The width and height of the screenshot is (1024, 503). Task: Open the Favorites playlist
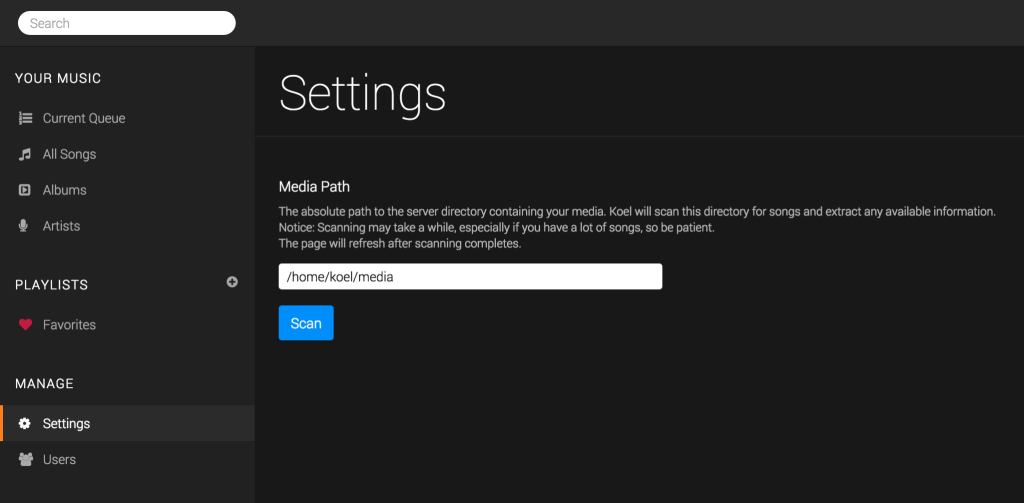tap(127, 325)
